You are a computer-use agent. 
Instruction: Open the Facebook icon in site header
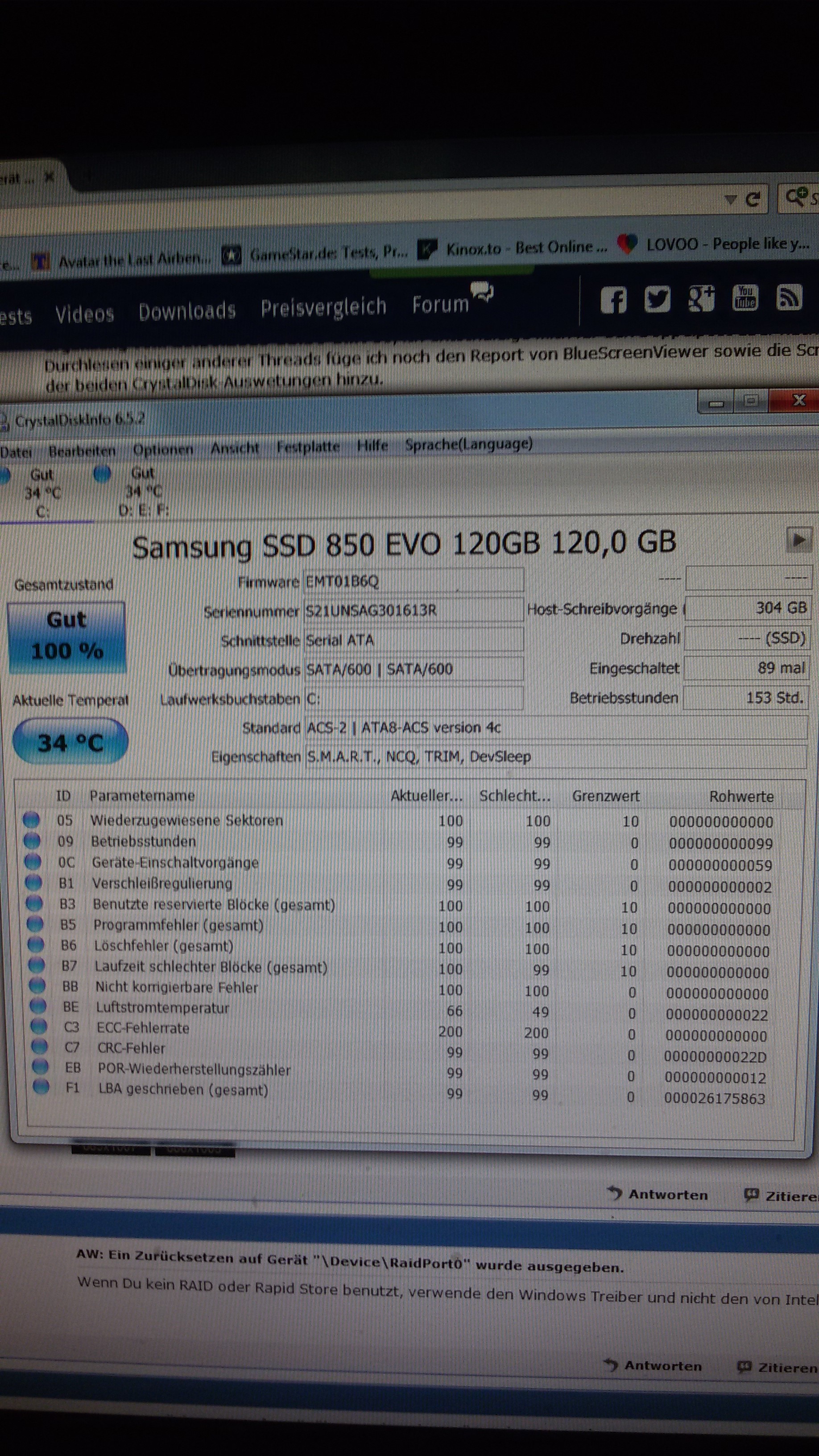pos(614,300)
